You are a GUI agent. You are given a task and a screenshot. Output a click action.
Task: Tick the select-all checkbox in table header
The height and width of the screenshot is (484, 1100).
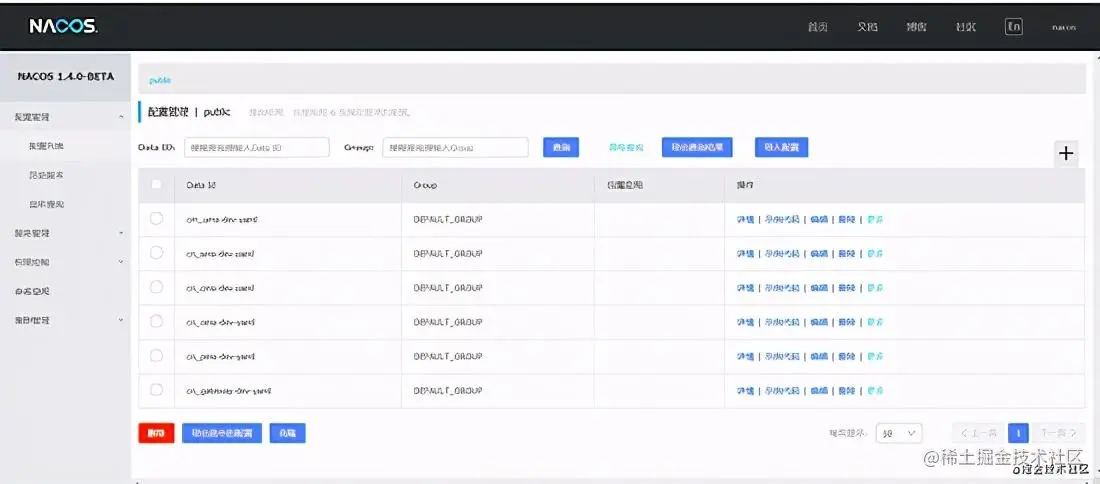pos(156,185)
